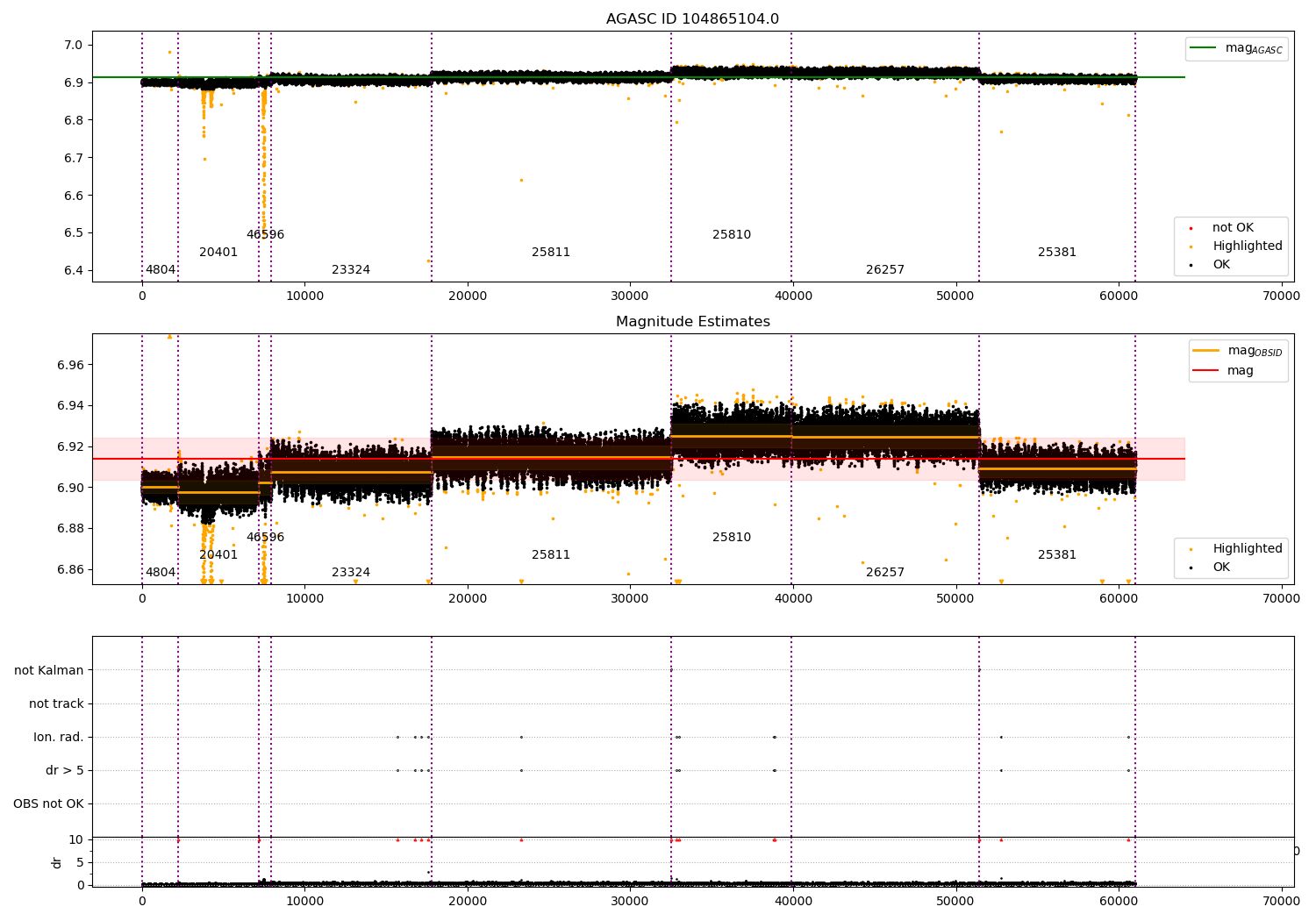
Task: Select 'not OK' entry in top plot legend
Action: [1233, 228]
